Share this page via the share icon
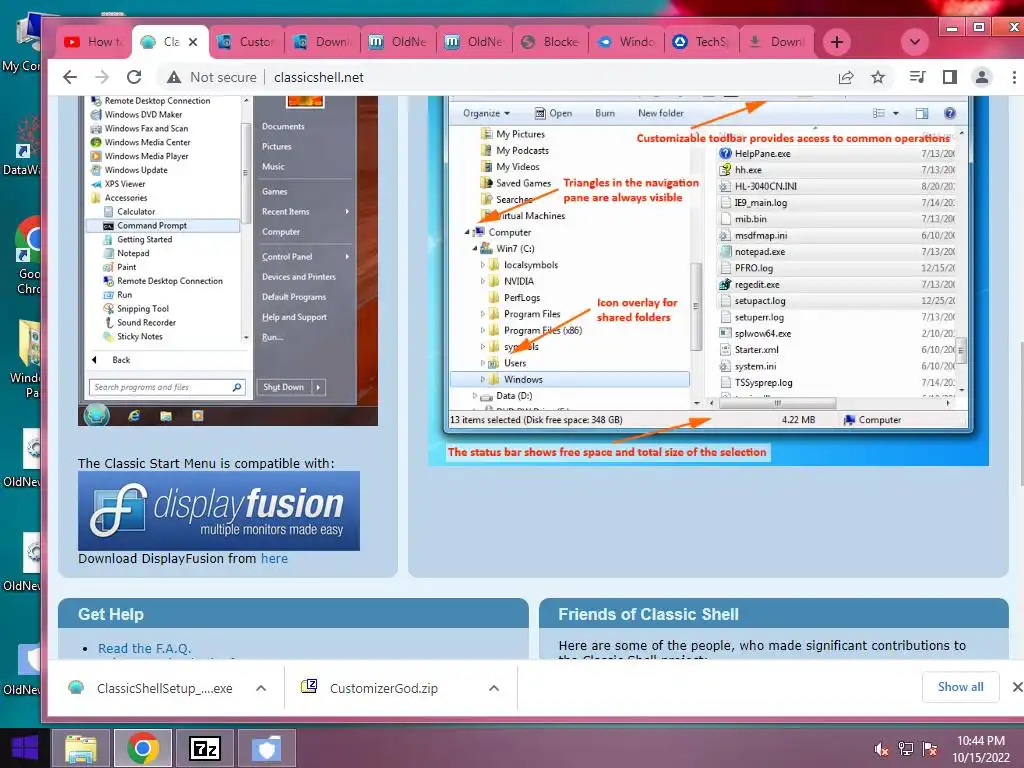Viewport: 1024px width, 768px height. tap(846, 77)
